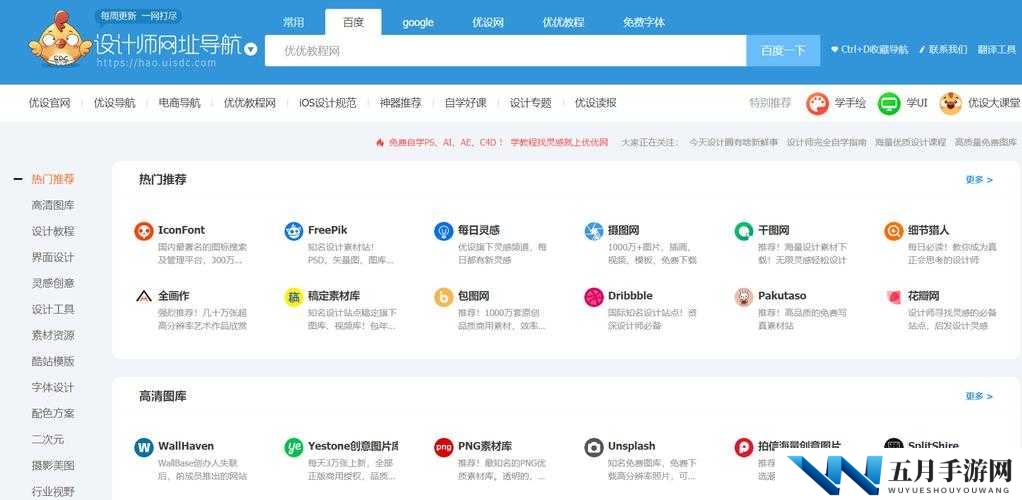This screenshot has width=1022, height=500.
Task: Click the 摄图网 blue icon
Action: click(x=594, y=231)
